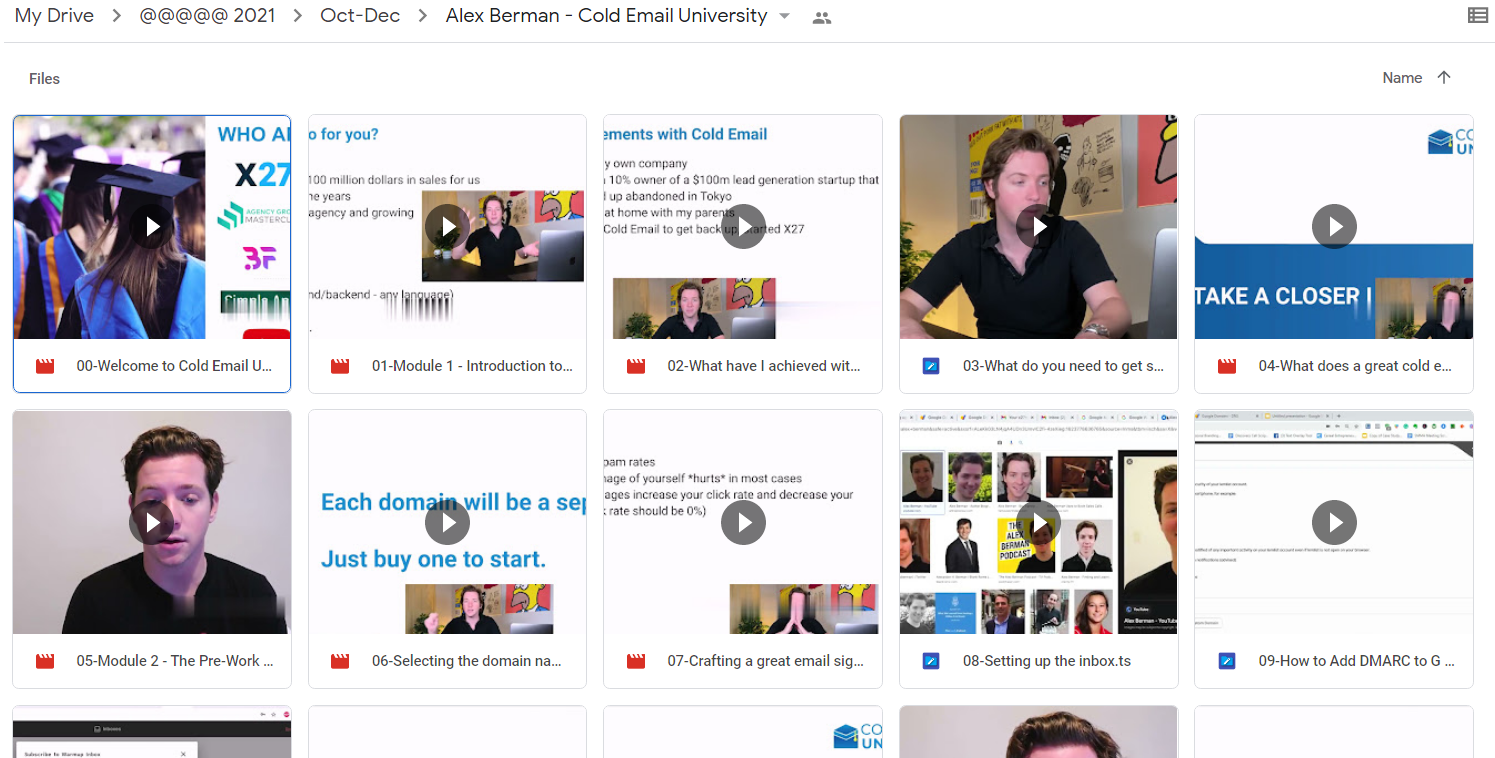This screenshot has width=1495, height=758.
Task: Select file name 06-Selecting the domain na...
Action: (x=467, y=661)
